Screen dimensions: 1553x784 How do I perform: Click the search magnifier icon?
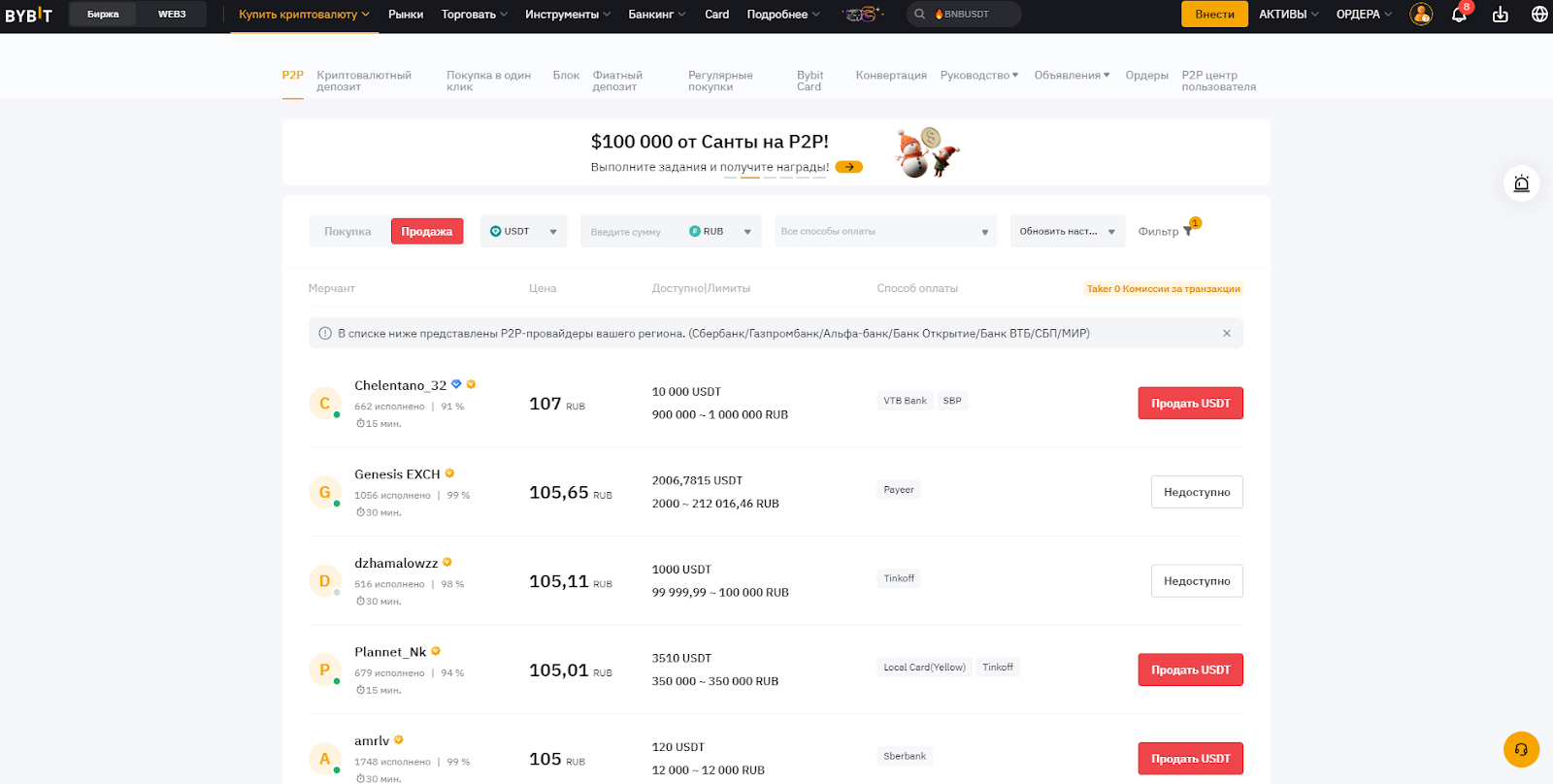coord(919,15)
